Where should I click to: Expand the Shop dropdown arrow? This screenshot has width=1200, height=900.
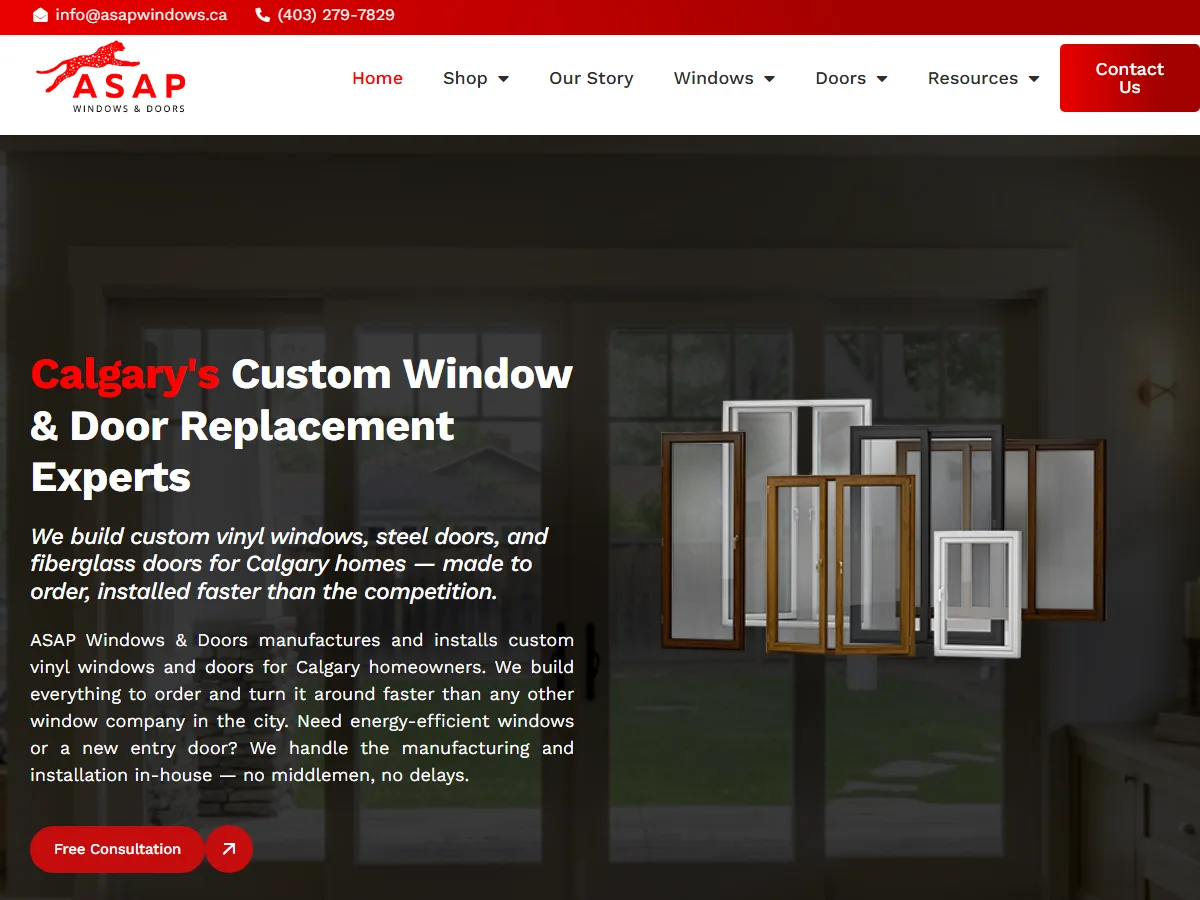pyautogui.click(x=503, y=79)
